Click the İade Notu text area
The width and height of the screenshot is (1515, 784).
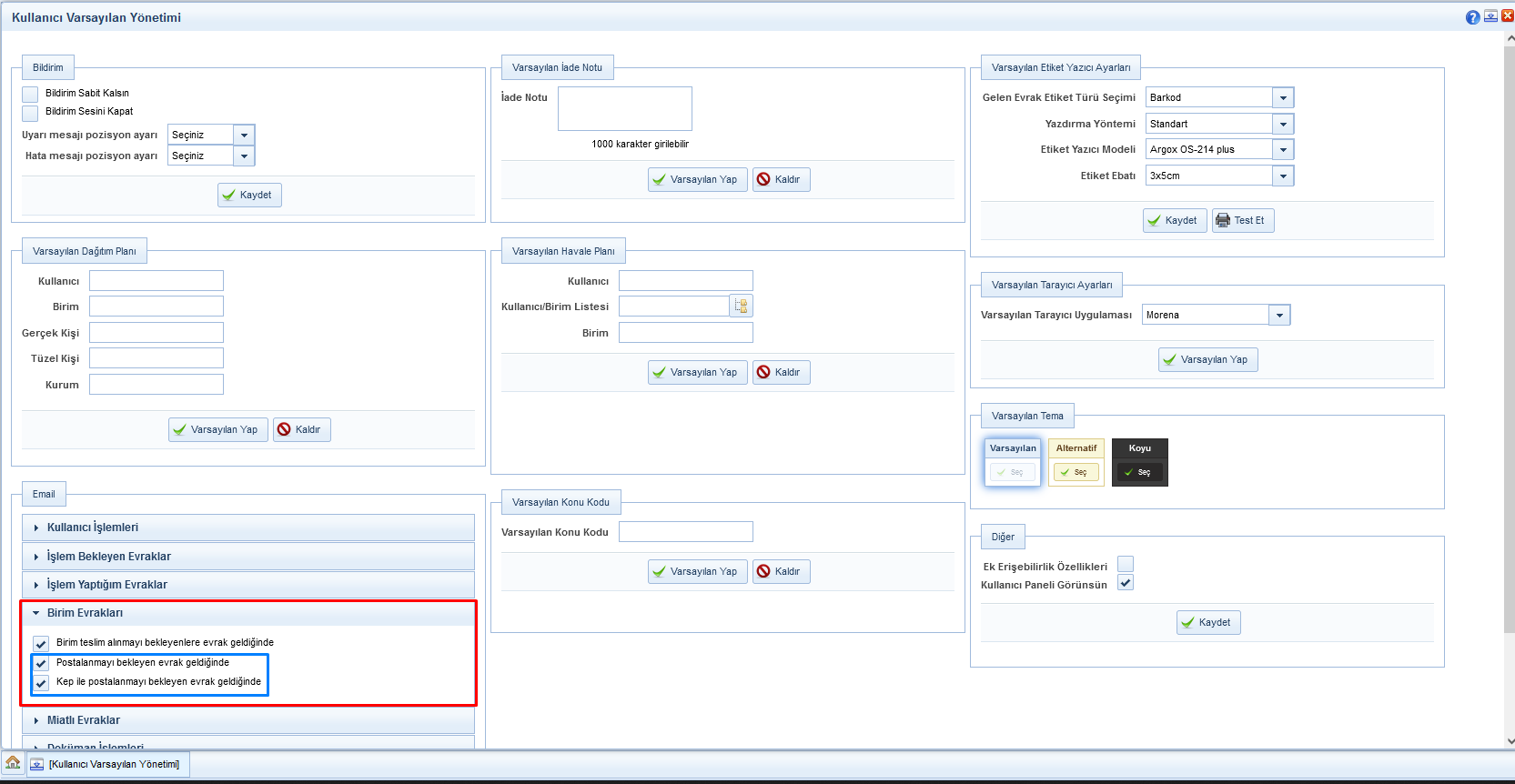coord(624,109)
